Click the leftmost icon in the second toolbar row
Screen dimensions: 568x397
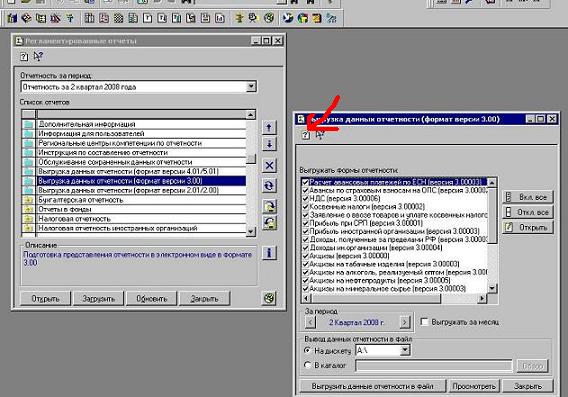pyautogui.click(x=12, y=18)
